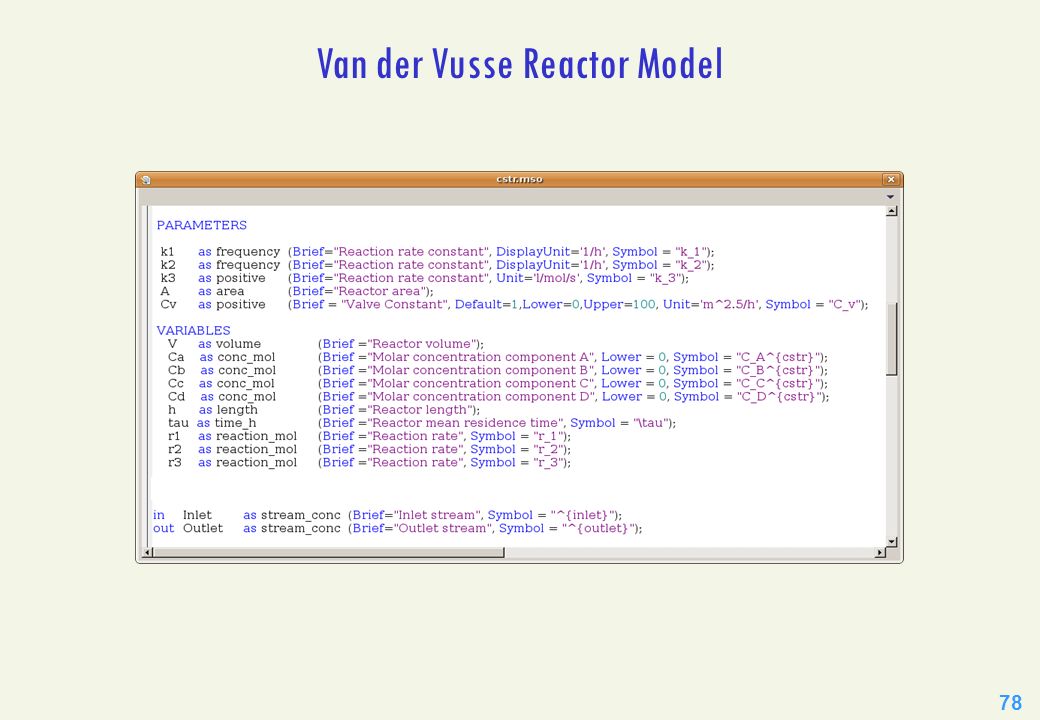Click the cstr.mso window menu icon
Image resolution: width=1040 pixels, height=720 pixels.
[x=146, y=180]
